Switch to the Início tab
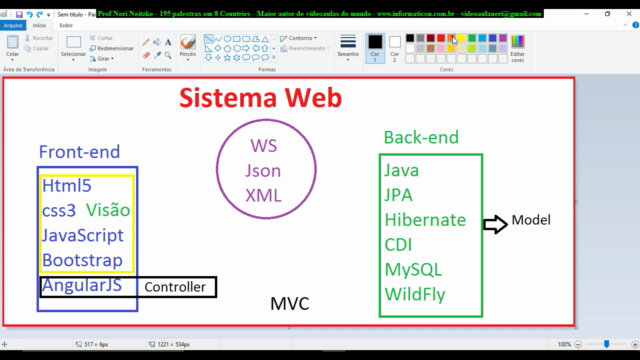Viewport: 640px width, 360px height. [39, 25]
